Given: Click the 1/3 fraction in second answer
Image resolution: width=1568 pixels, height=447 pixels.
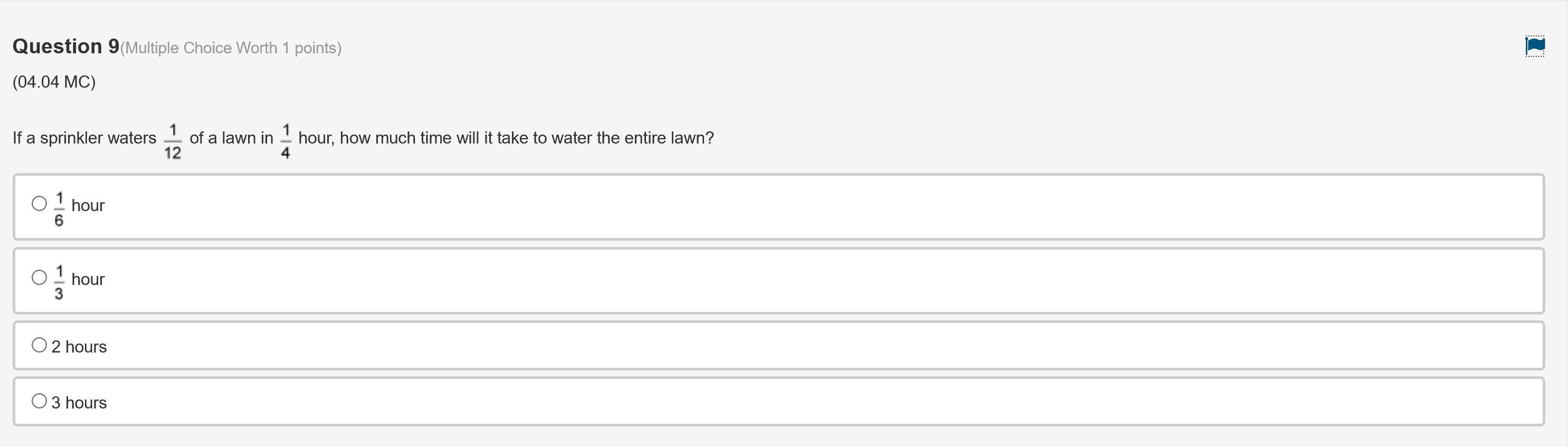Looking at the screenshot, I should click(59, 282).
